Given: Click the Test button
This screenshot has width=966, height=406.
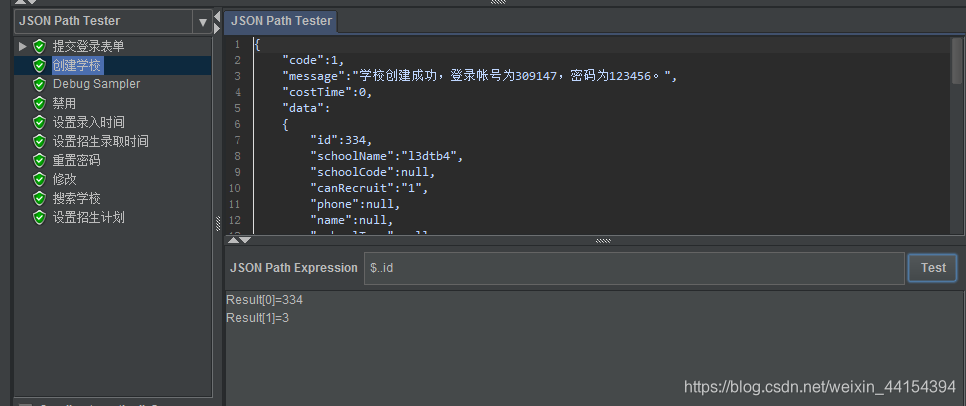Looking at the screenshot, I should coord(933,268).
